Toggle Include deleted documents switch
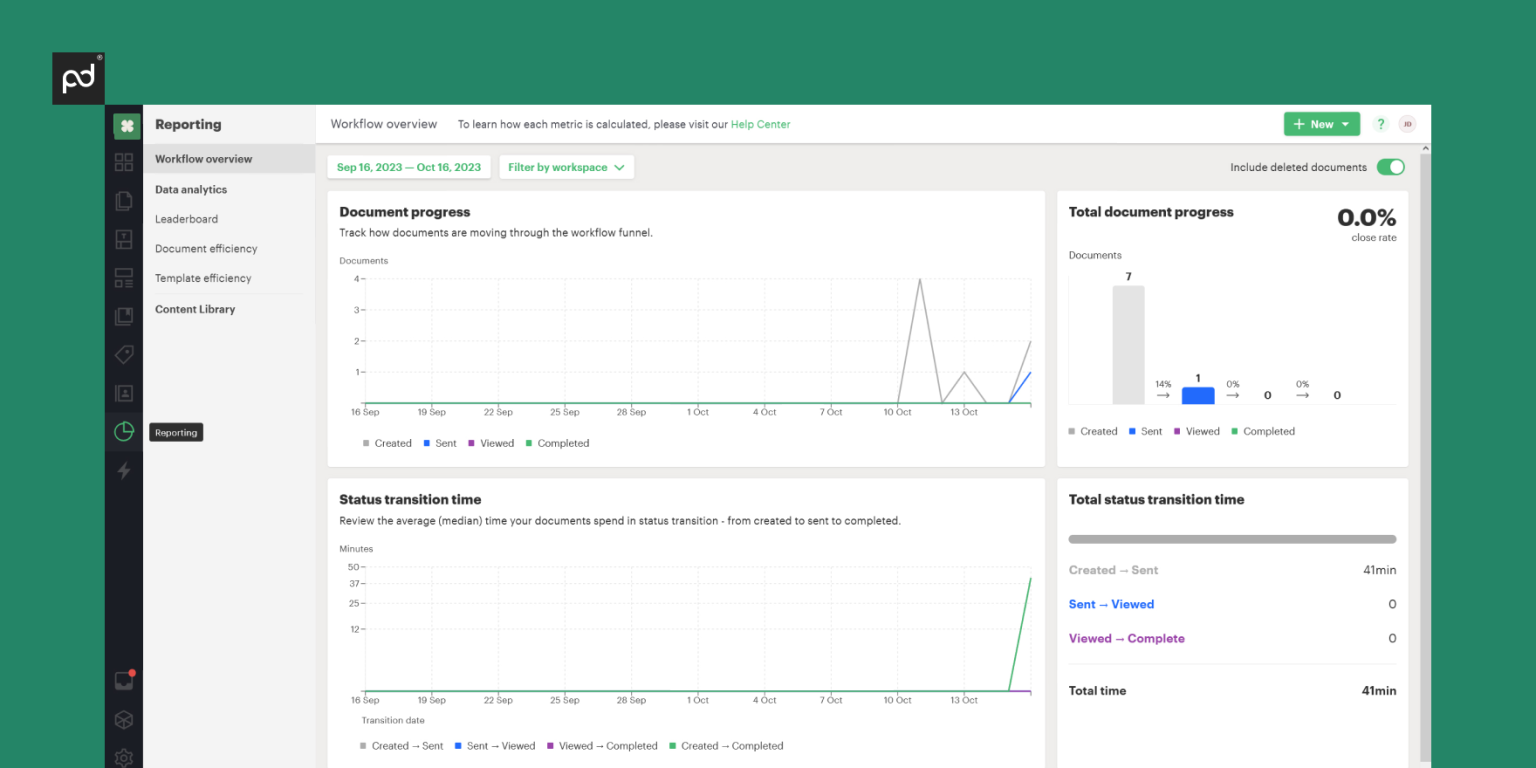 1390,167
